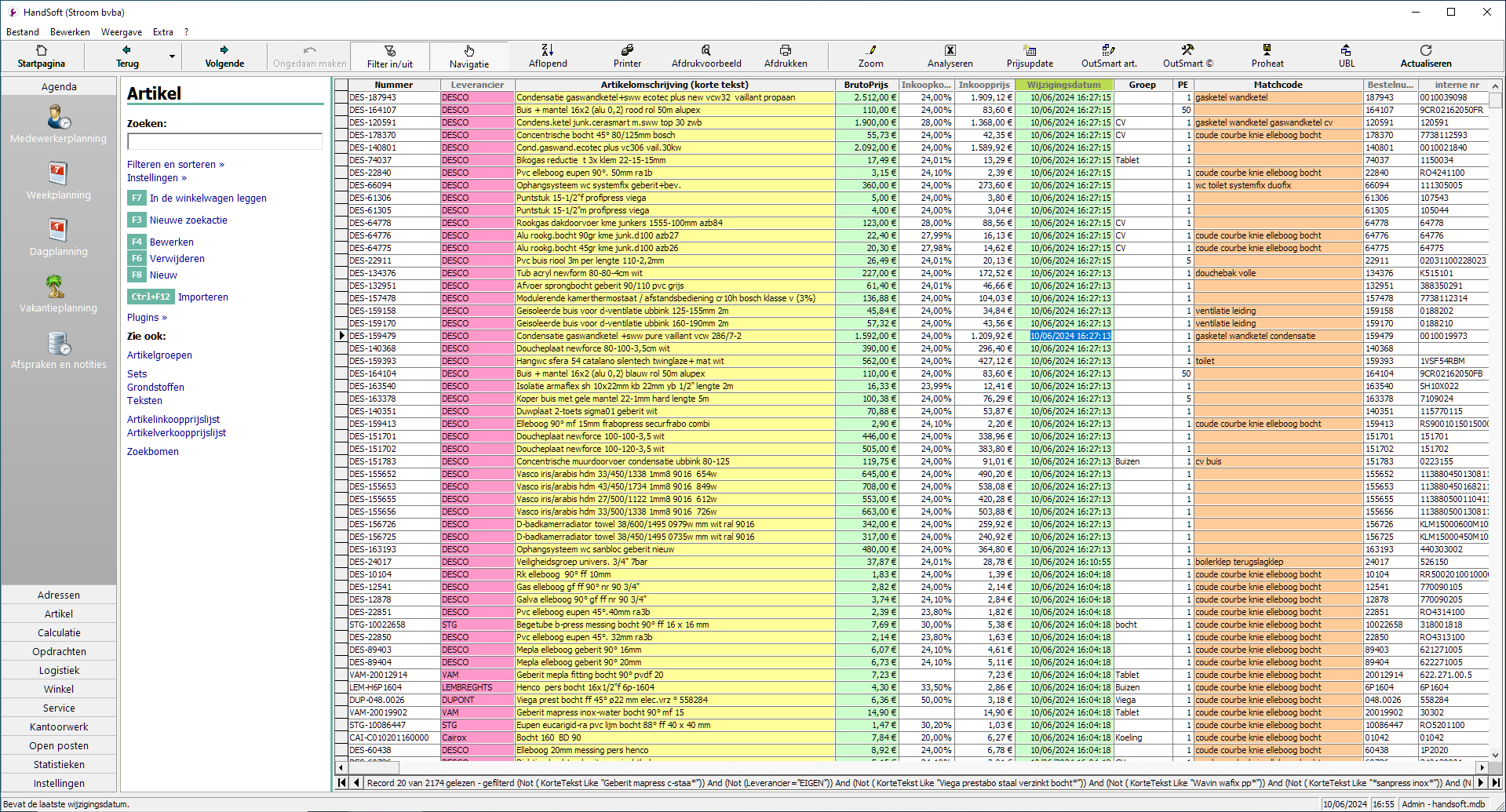Click the Prijsupdate toolbar icon
Screen dimensions: 1506x812
1030,50
